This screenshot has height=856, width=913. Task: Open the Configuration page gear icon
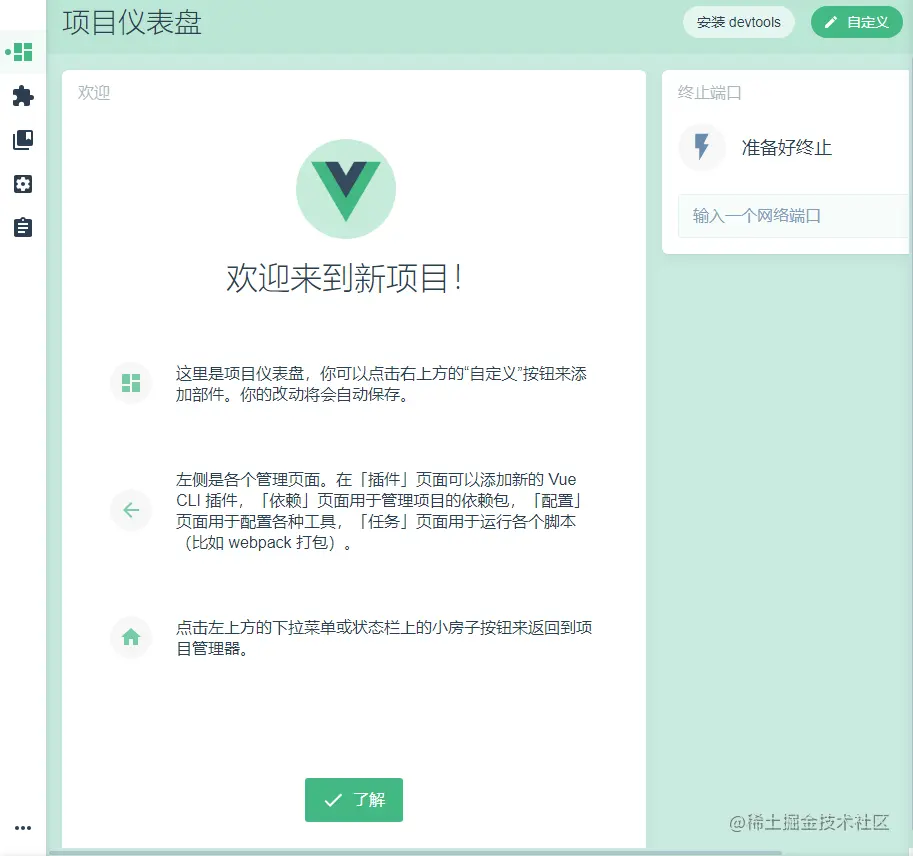pyautogui.click(x=23, y=184)
